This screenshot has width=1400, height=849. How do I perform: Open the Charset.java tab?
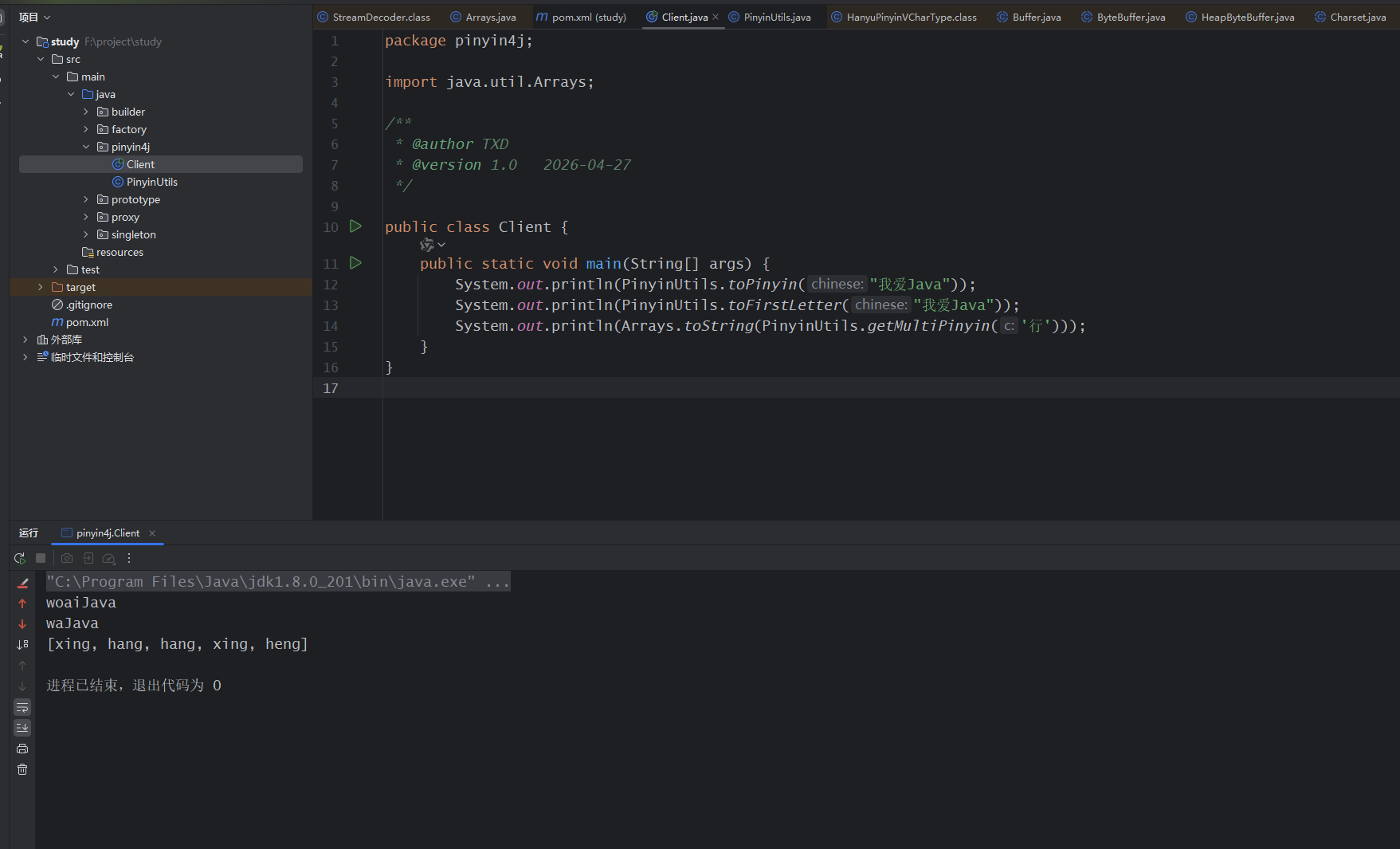point(1351,17)
